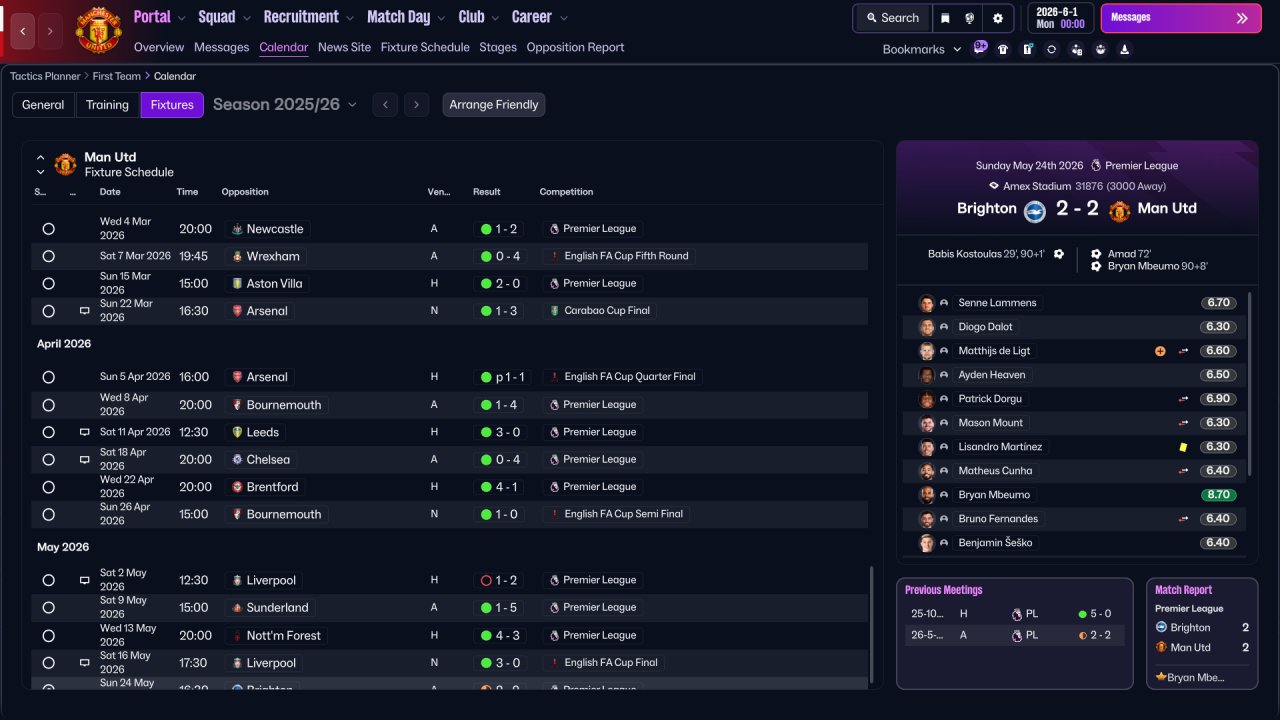Click Premier League logo on Brentford row

click(x=554, y=487)
